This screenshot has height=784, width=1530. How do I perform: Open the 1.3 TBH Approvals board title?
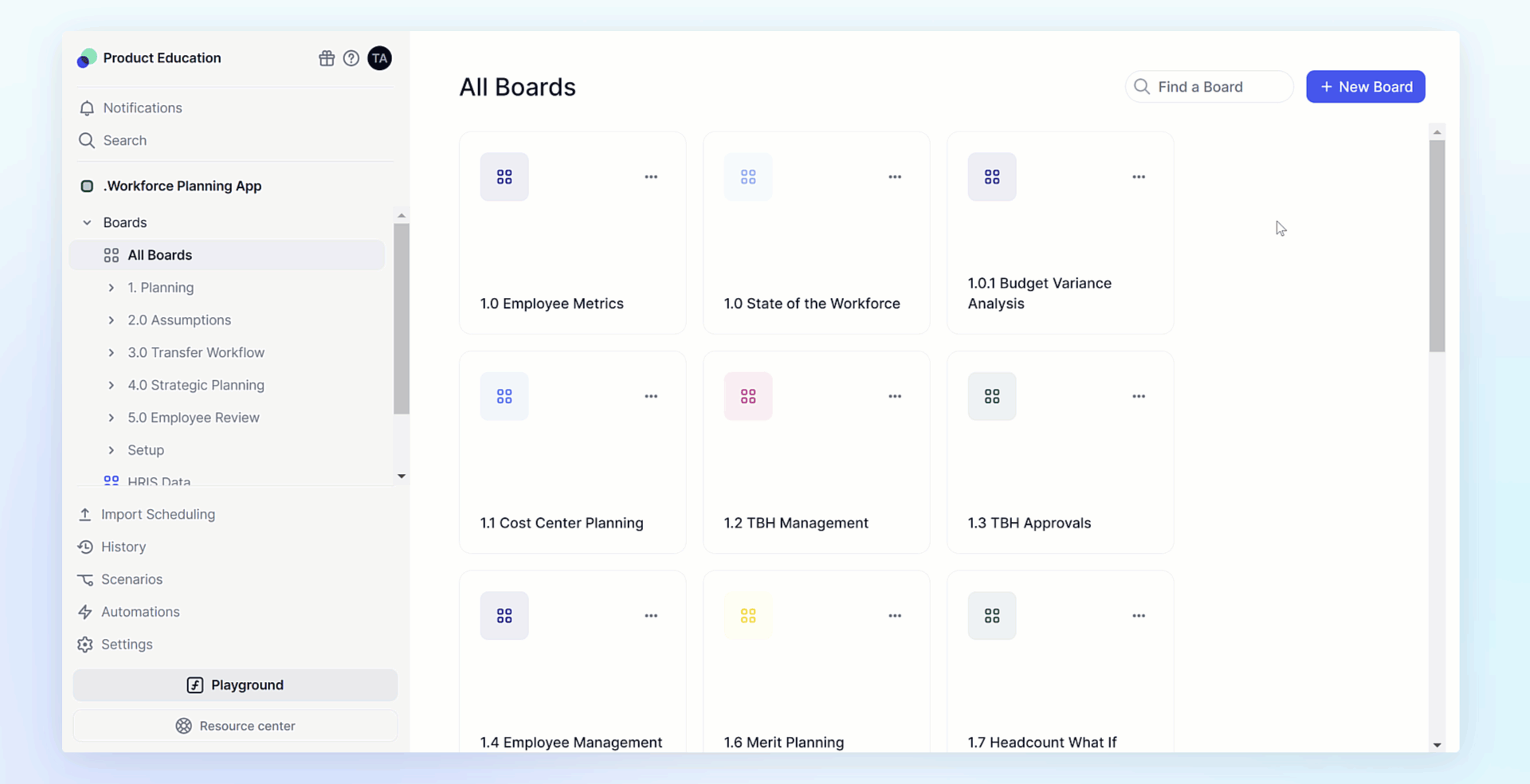pyautogui.click(x=1030, y=523)
